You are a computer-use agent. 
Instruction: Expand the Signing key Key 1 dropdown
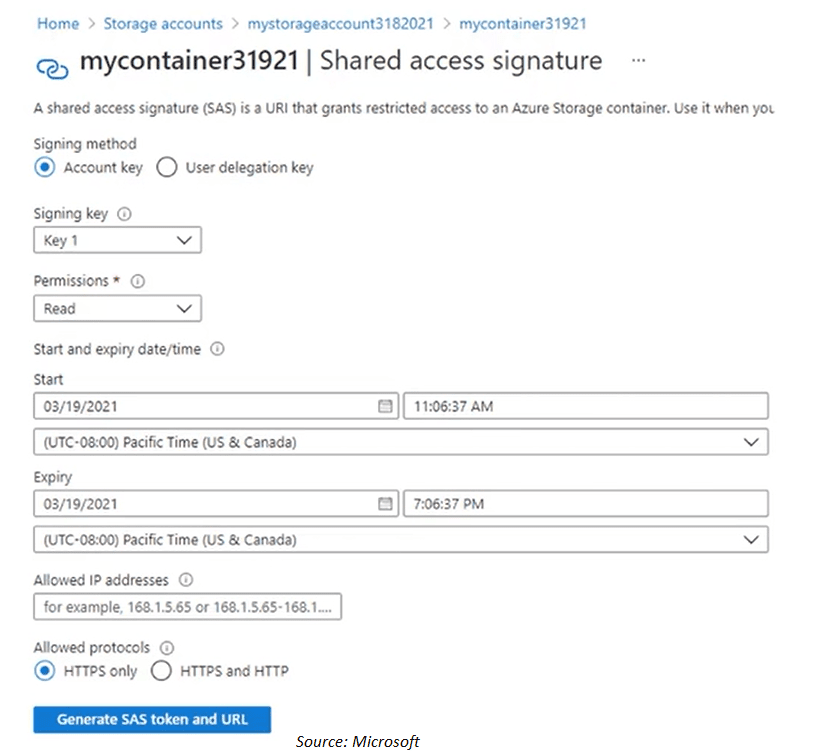[117, 241]
